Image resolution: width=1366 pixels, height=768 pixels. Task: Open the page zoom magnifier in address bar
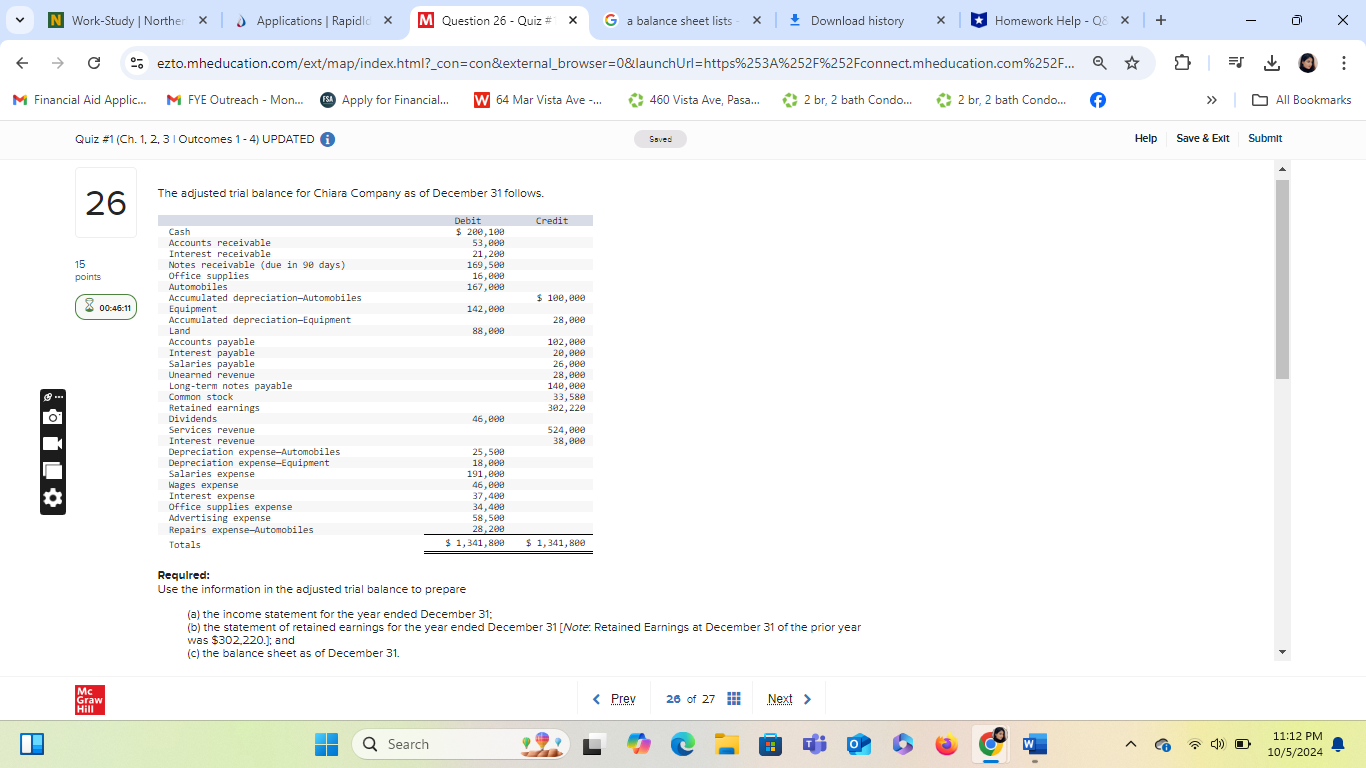(x=1099, y=63)
